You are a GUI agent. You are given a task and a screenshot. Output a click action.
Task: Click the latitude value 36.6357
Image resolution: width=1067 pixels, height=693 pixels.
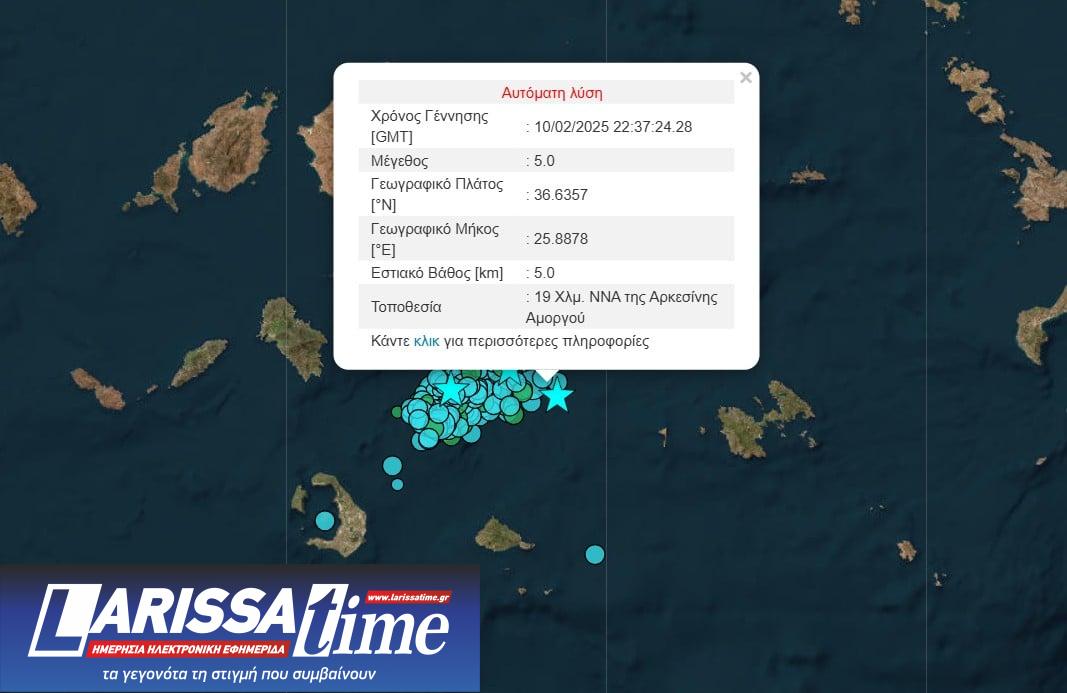[561, 195]
